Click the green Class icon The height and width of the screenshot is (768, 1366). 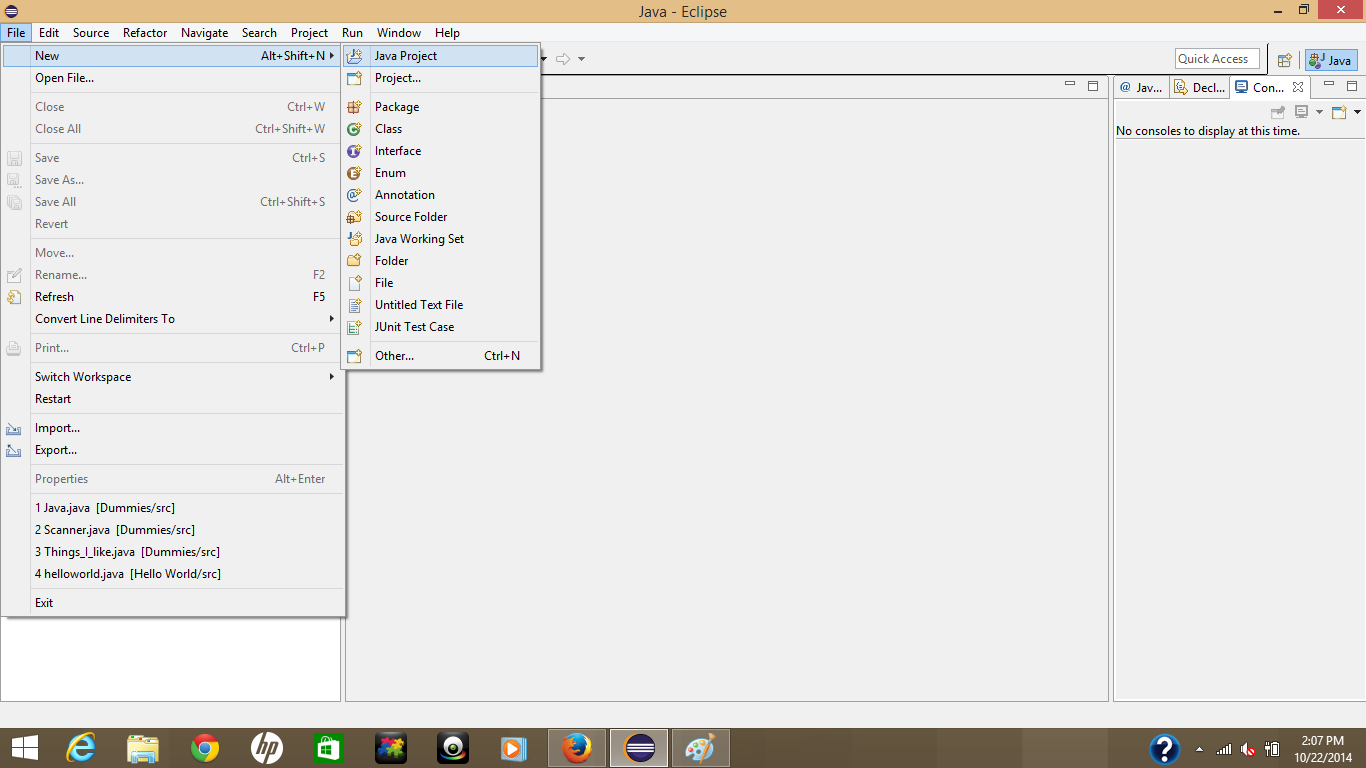point(354,129)
